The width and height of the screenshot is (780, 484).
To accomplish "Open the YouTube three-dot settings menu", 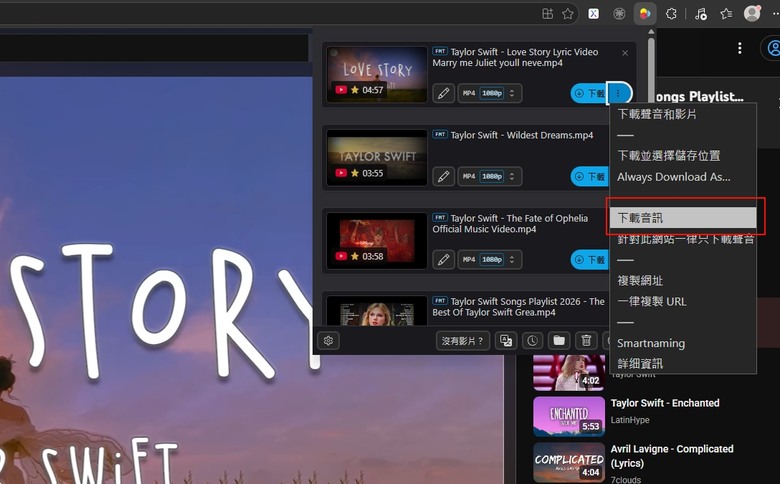I will (x=740, y=48).
